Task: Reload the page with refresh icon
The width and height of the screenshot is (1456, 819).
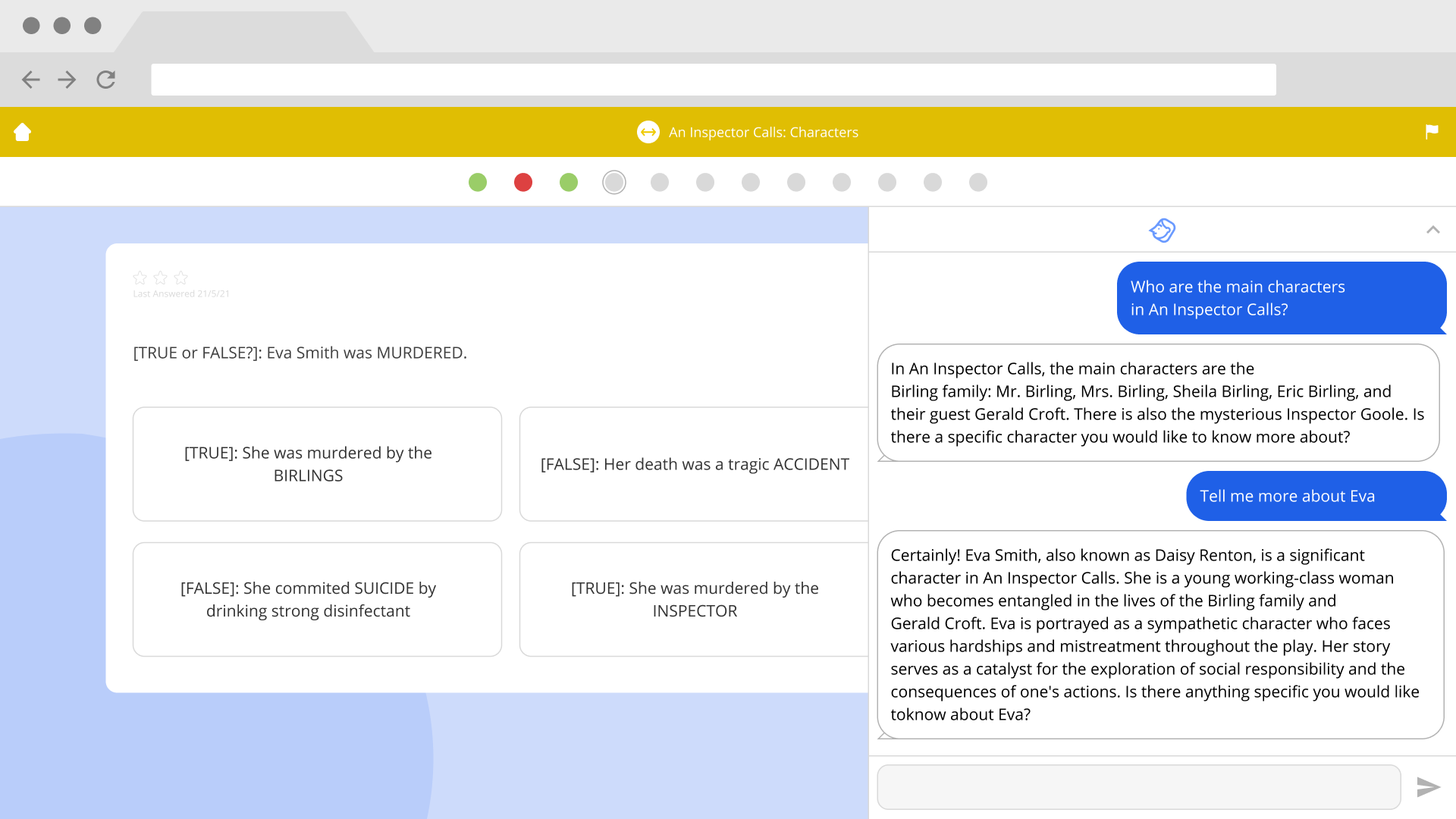Action: pyautogui.click(x=106, y=80)
